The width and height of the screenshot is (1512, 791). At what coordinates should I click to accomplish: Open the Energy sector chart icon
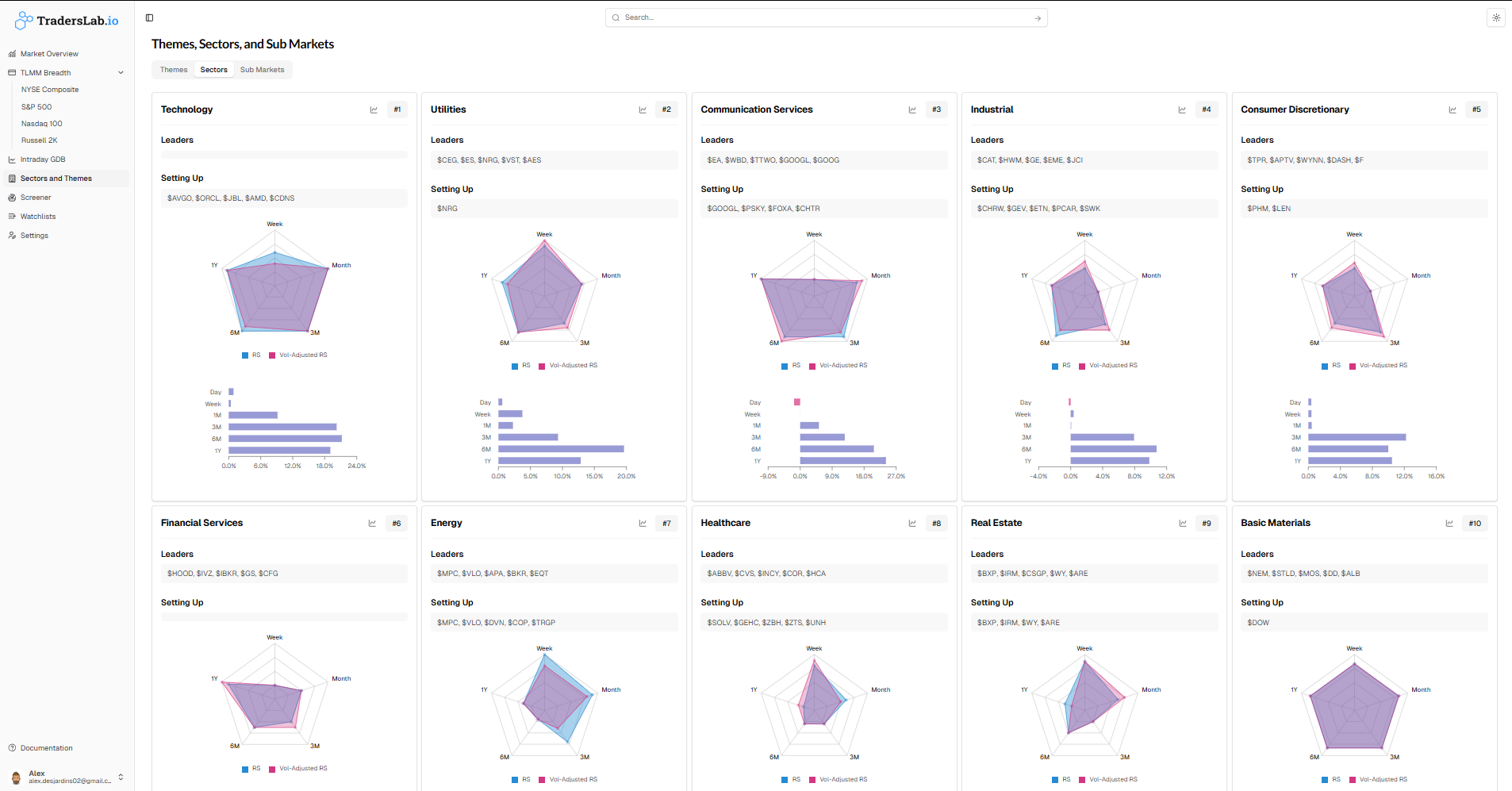(643, 523)
